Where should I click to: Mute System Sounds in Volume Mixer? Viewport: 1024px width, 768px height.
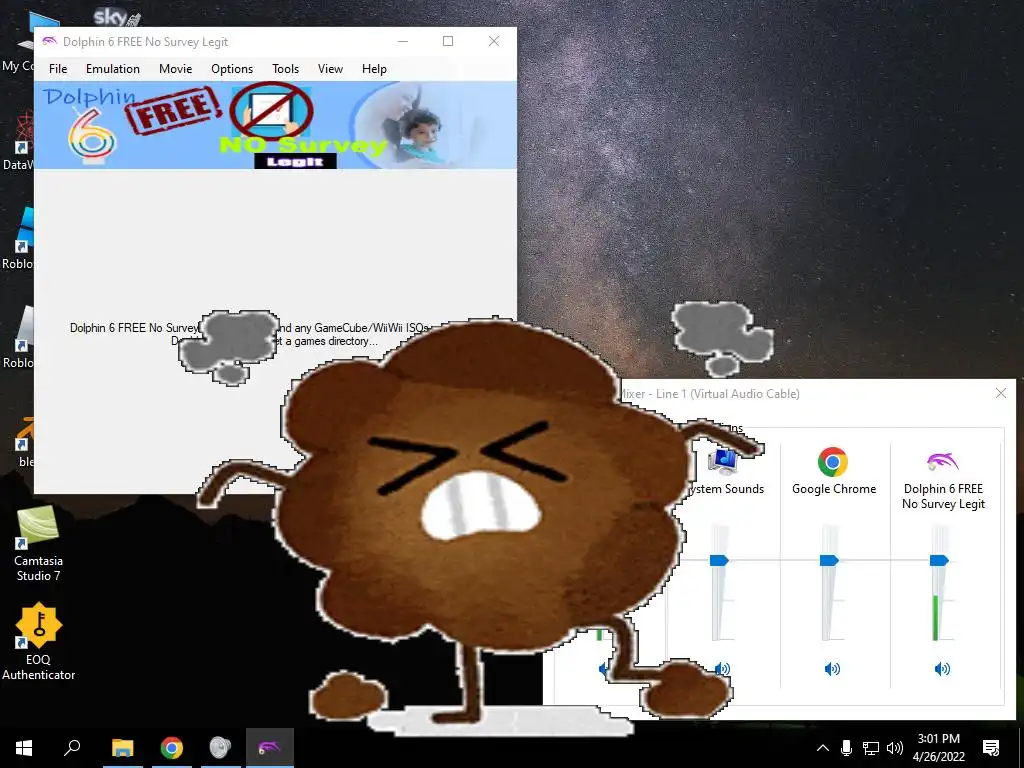click(722, 669)
